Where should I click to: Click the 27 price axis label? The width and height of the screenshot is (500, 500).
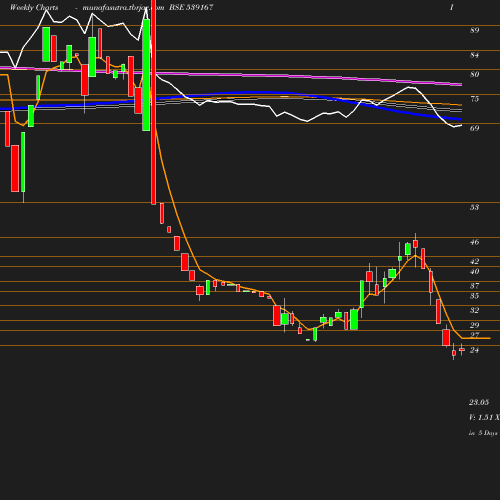474,335
